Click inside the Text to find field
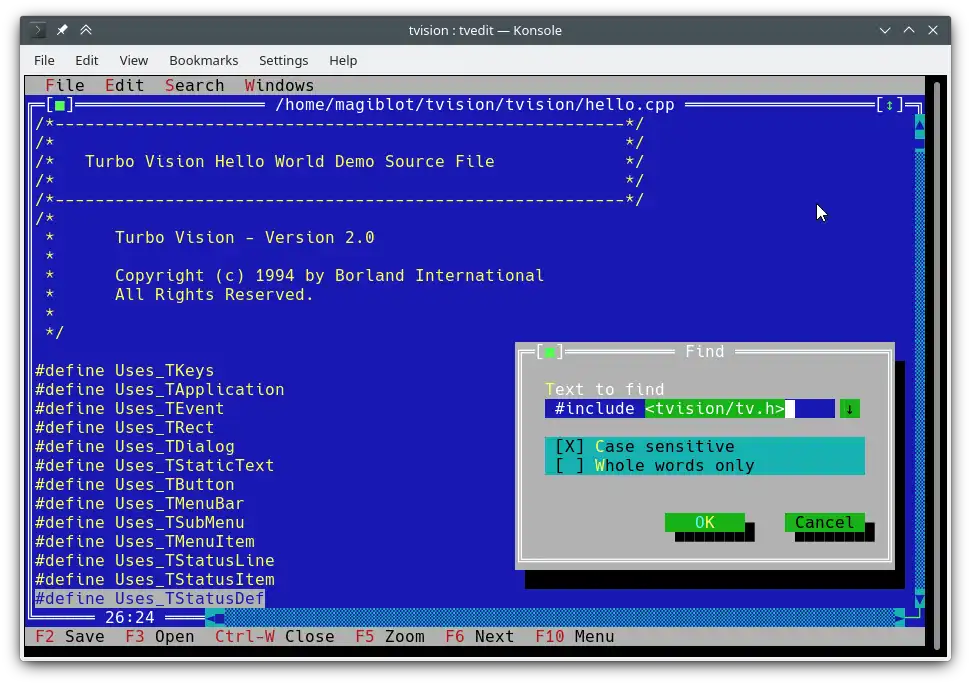The width and height of the screenshot is (971, 685). tap(690, 409)
